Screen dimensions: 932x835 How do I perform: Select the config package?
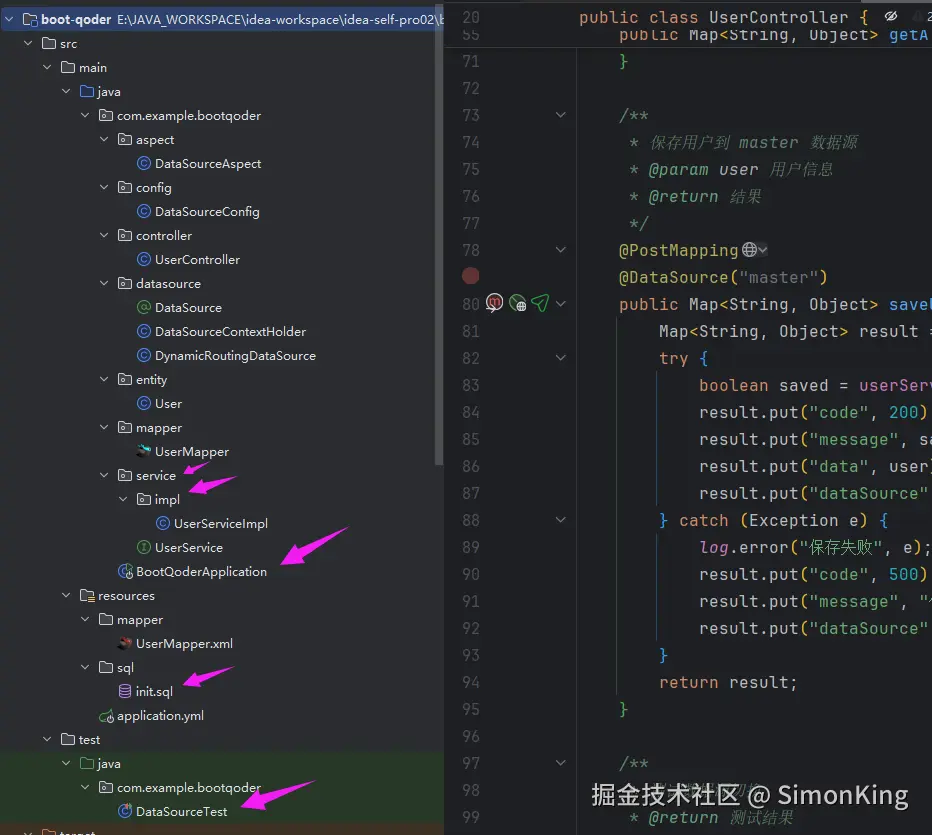coord(153,188)
